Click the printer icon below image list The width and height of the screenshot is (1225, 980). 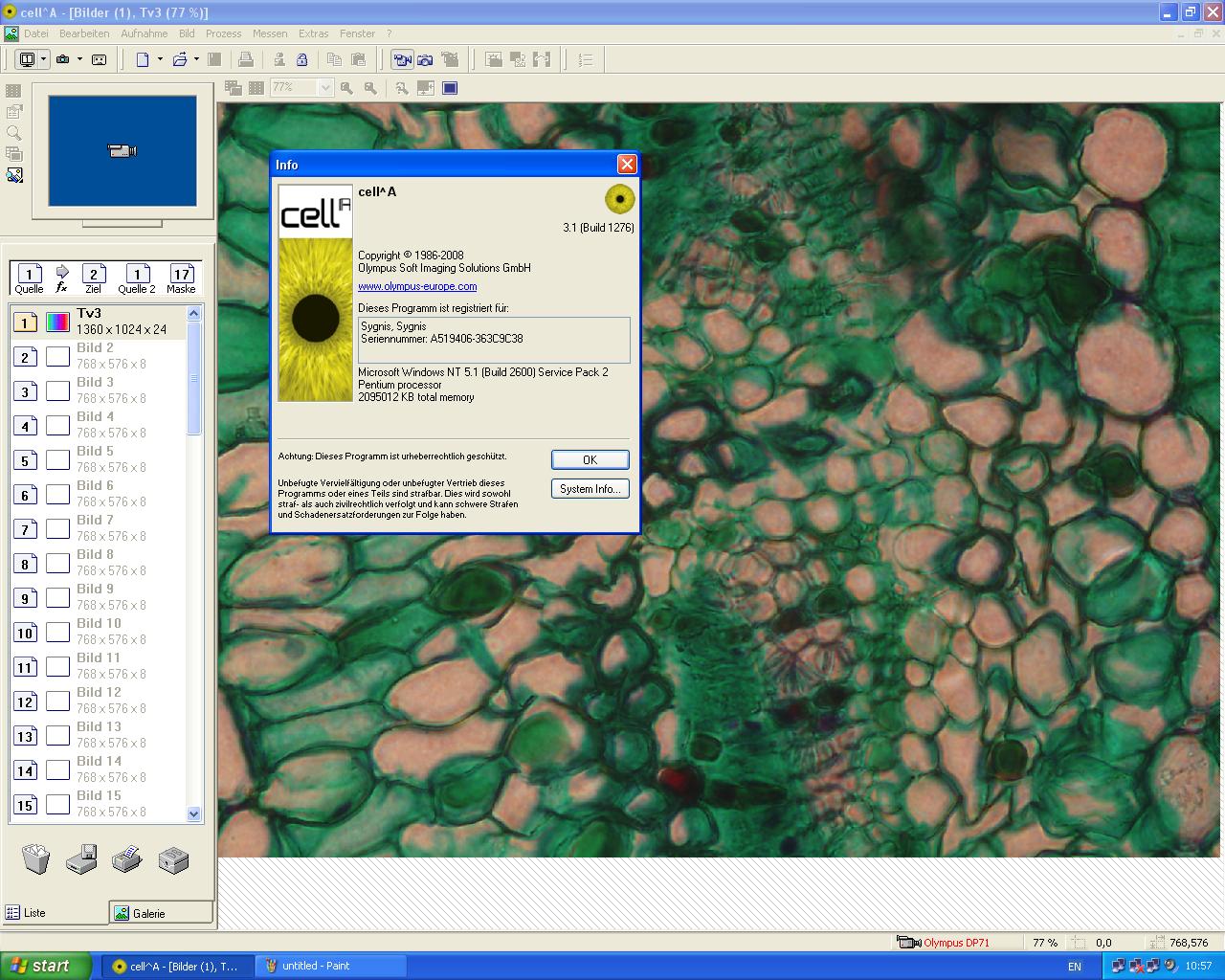[x=127, y=858]
